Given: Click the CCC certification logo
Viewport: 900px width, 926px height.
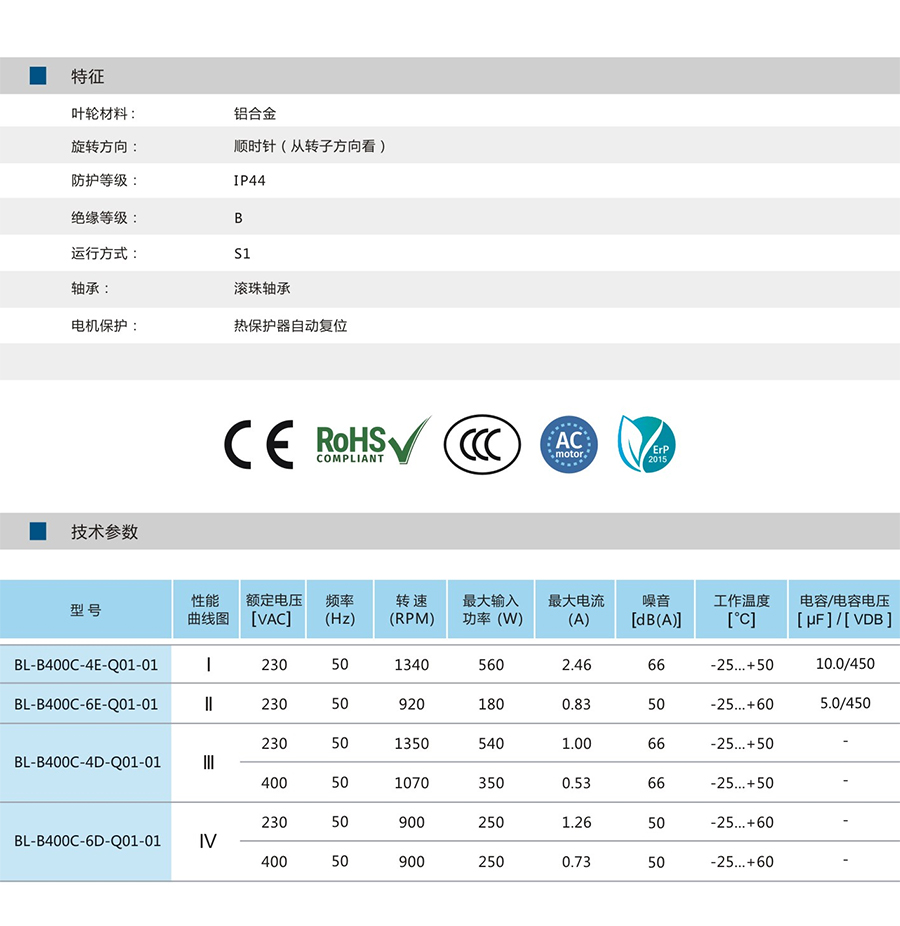Looking at the screenshot, I should (482, 445).
